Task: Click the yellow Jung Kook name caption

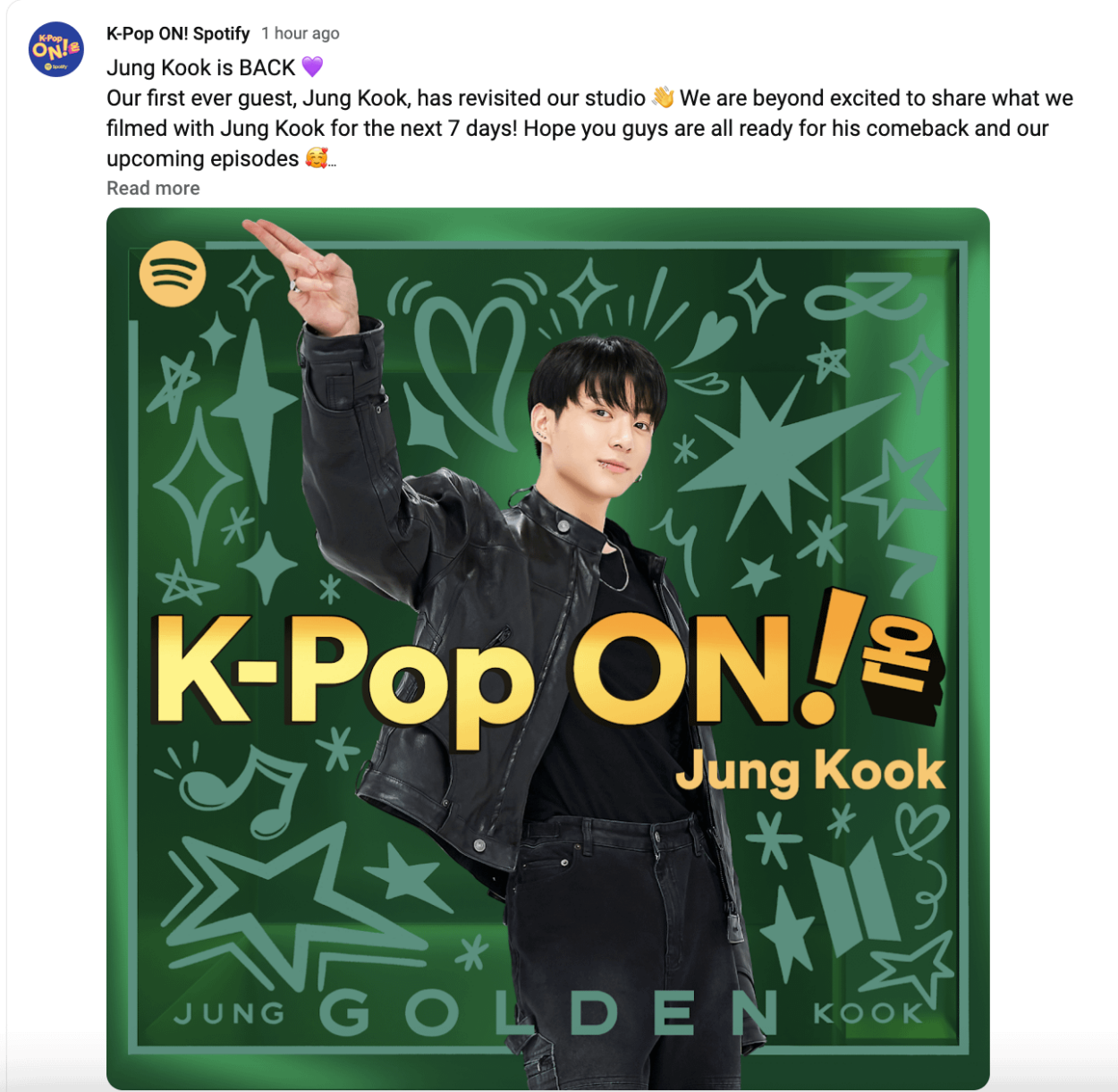Action: (809, 771)
